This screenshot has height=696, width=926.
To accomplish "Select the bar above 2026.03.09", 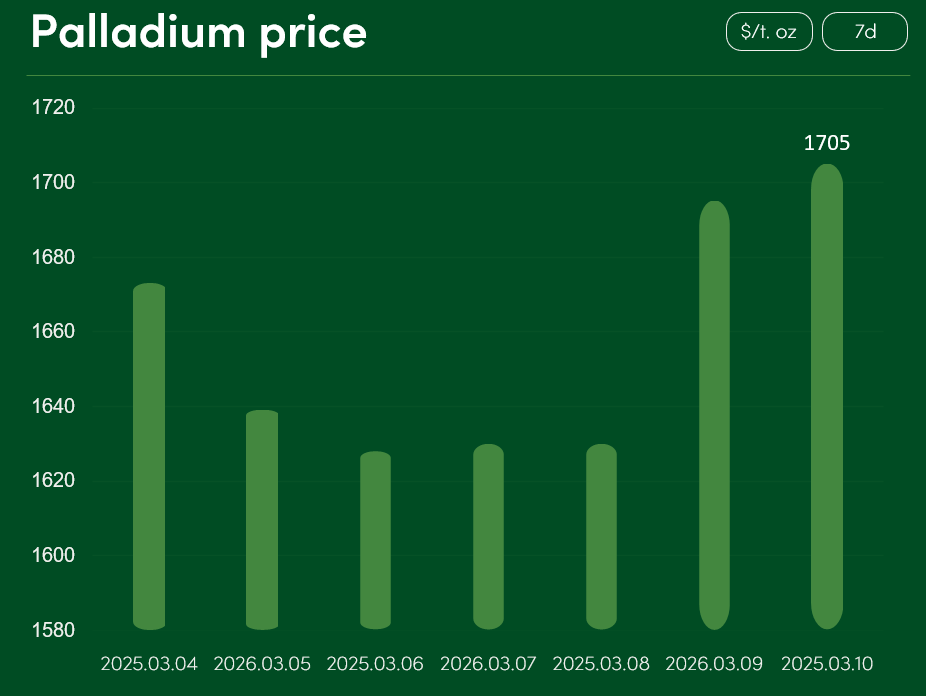I will tap(714, 415).
